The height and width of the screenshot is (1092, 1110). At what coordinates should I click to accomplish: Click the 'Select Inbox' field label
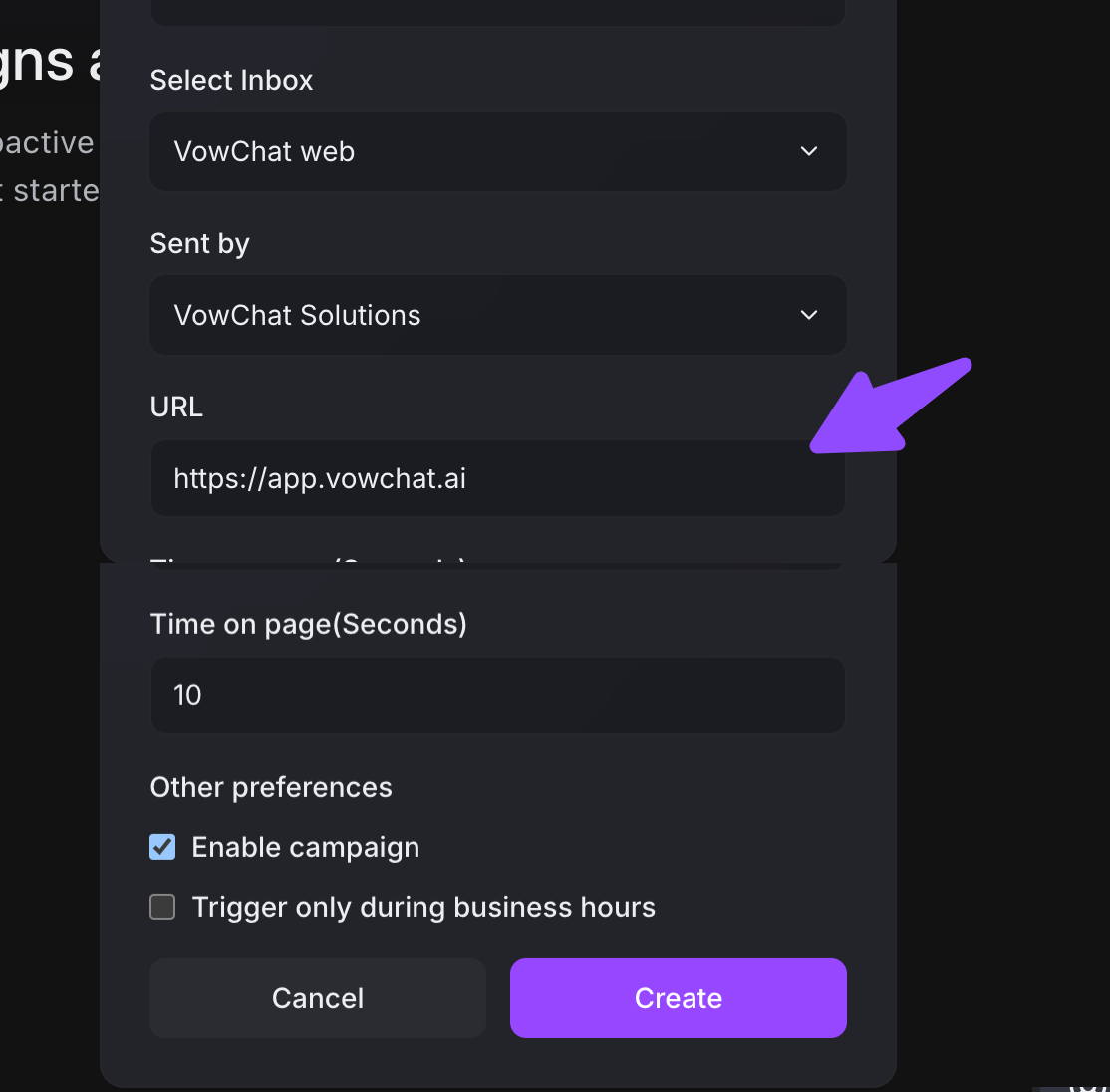(231, 80)
